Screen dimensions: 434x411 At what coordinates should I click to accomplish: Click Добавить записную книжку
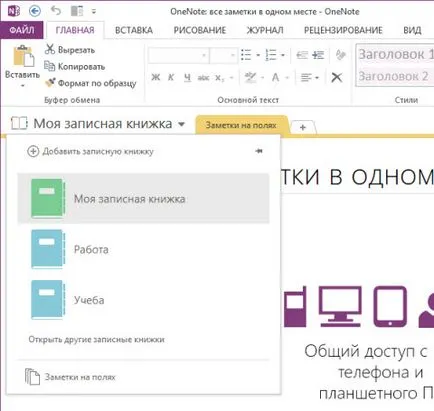pos(90,151)
